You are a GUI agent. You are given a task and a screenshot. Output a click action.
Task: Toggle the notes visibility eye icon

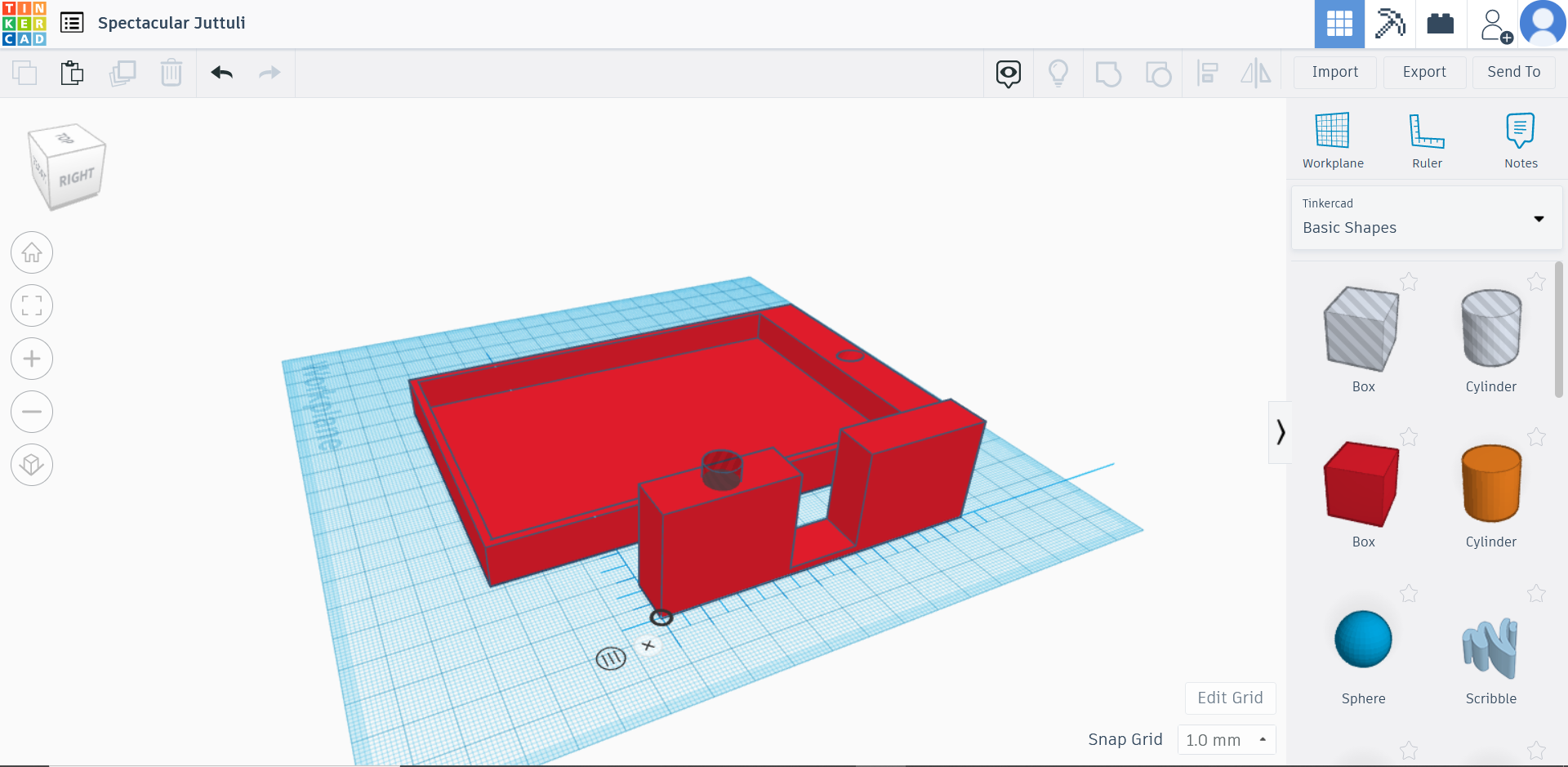(x=1009, y=74)
